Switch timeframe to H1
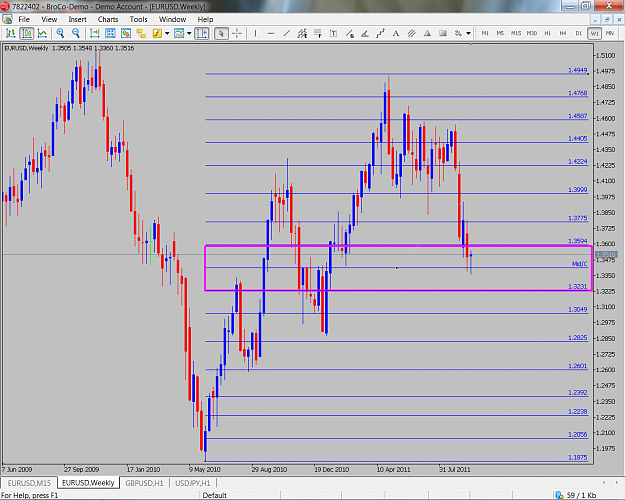 (547, 33)
